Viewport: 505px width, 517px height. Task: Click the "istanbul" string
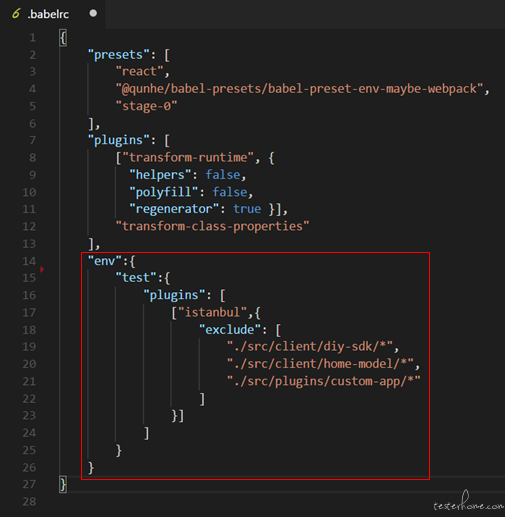[x=212, y=312]
